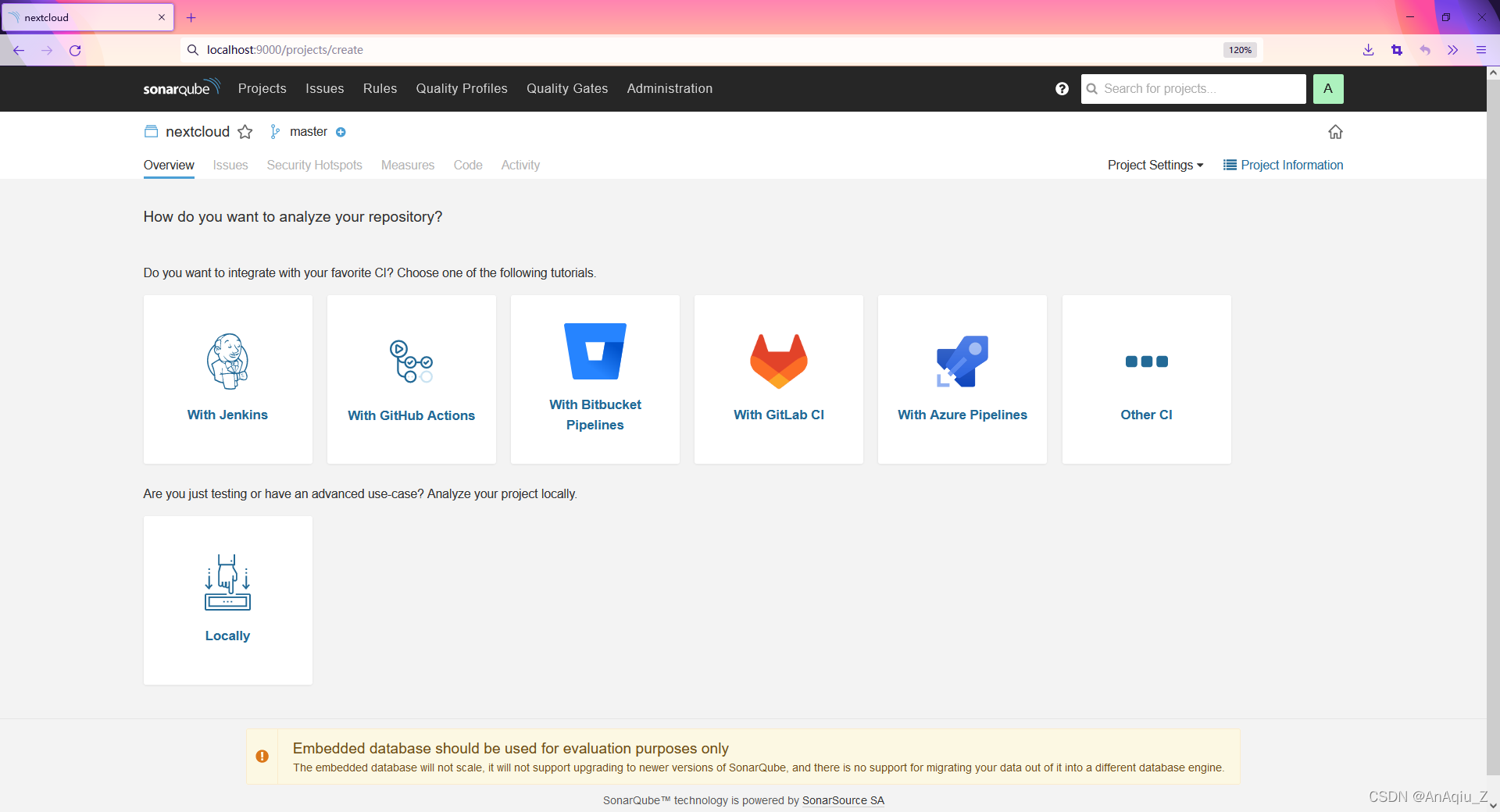Click the browser back arrow
Image resolution: width=1500 pixels, height=812 pixels.
19,50
